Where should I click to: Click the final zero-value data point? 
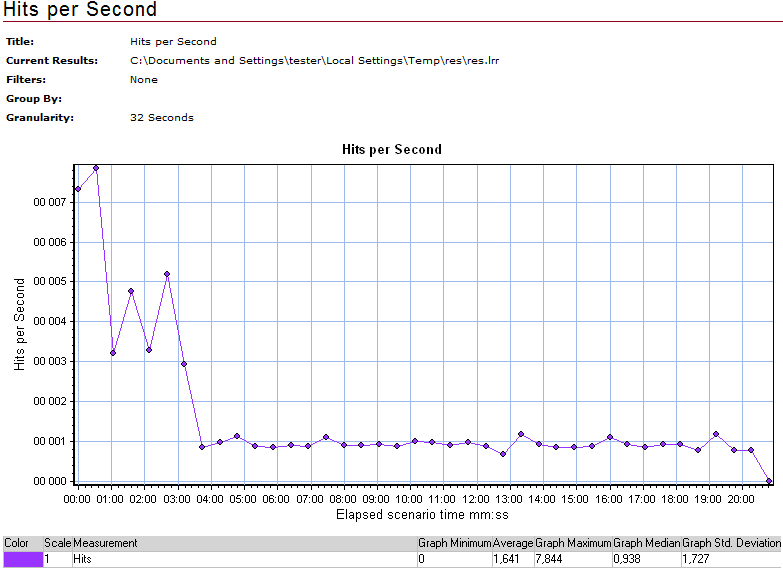click(x=769, y=481)
